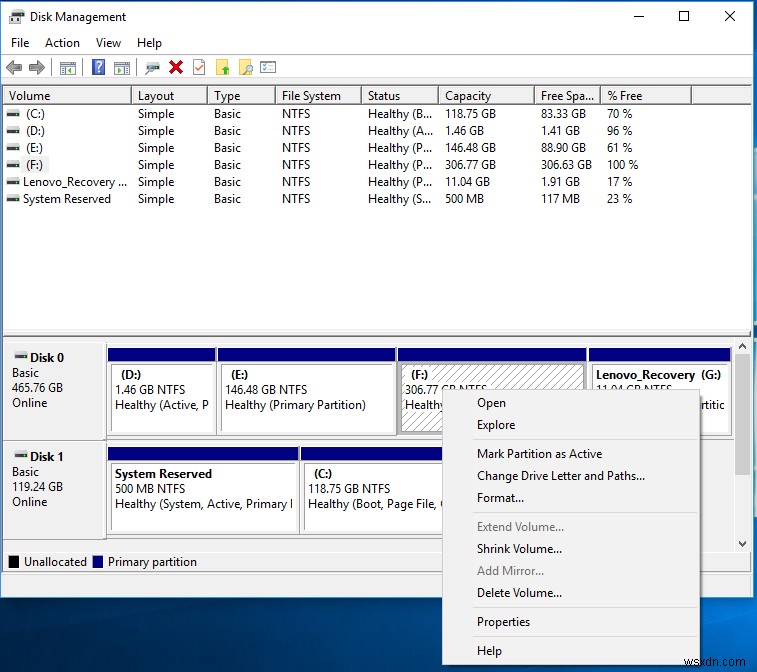Viewport: 757px width, 672px height.
Task: Click the graphical pane scroll up arrow
Action: click(743, 347)
